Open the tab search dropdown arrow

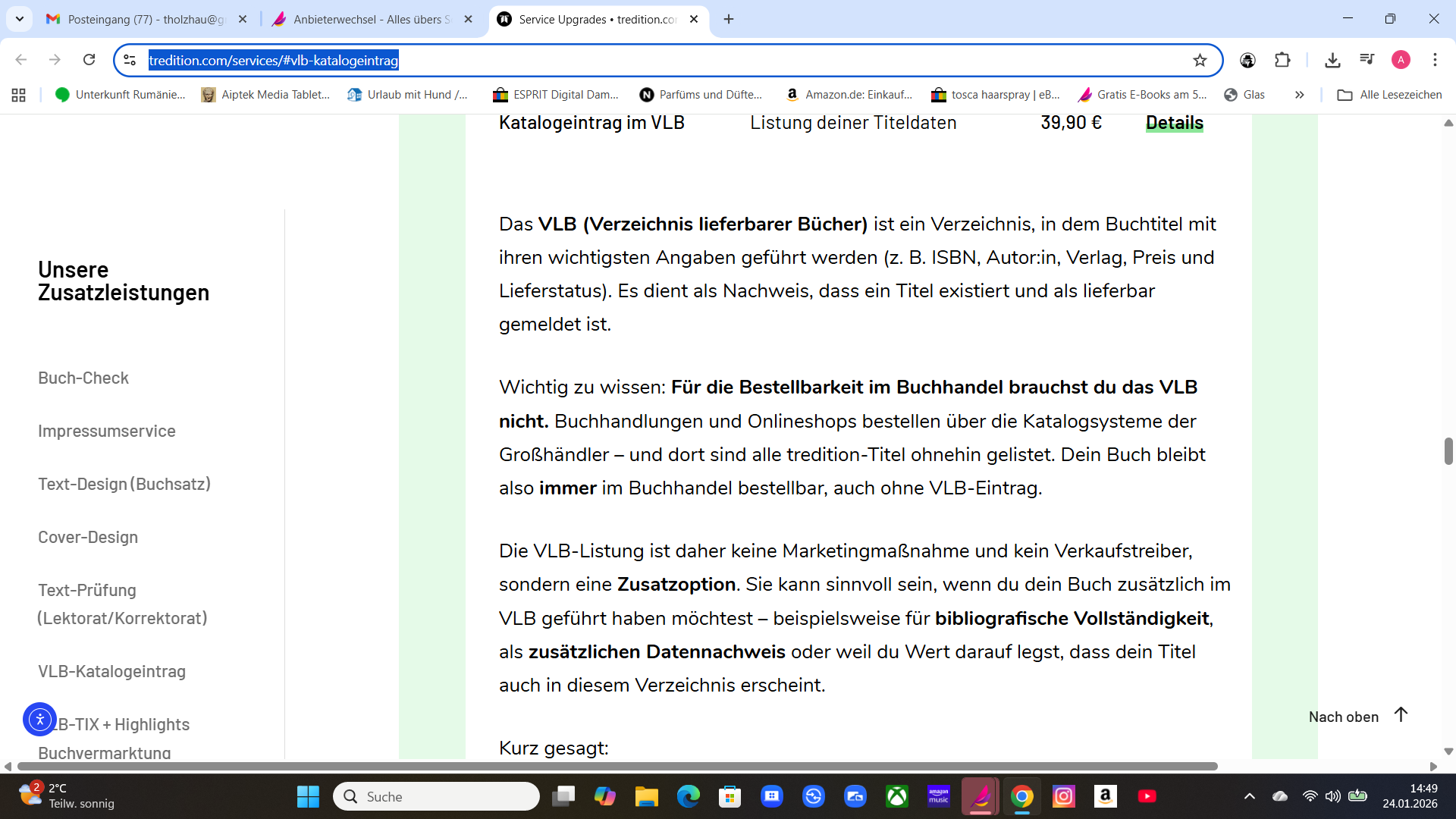(20, 19)
